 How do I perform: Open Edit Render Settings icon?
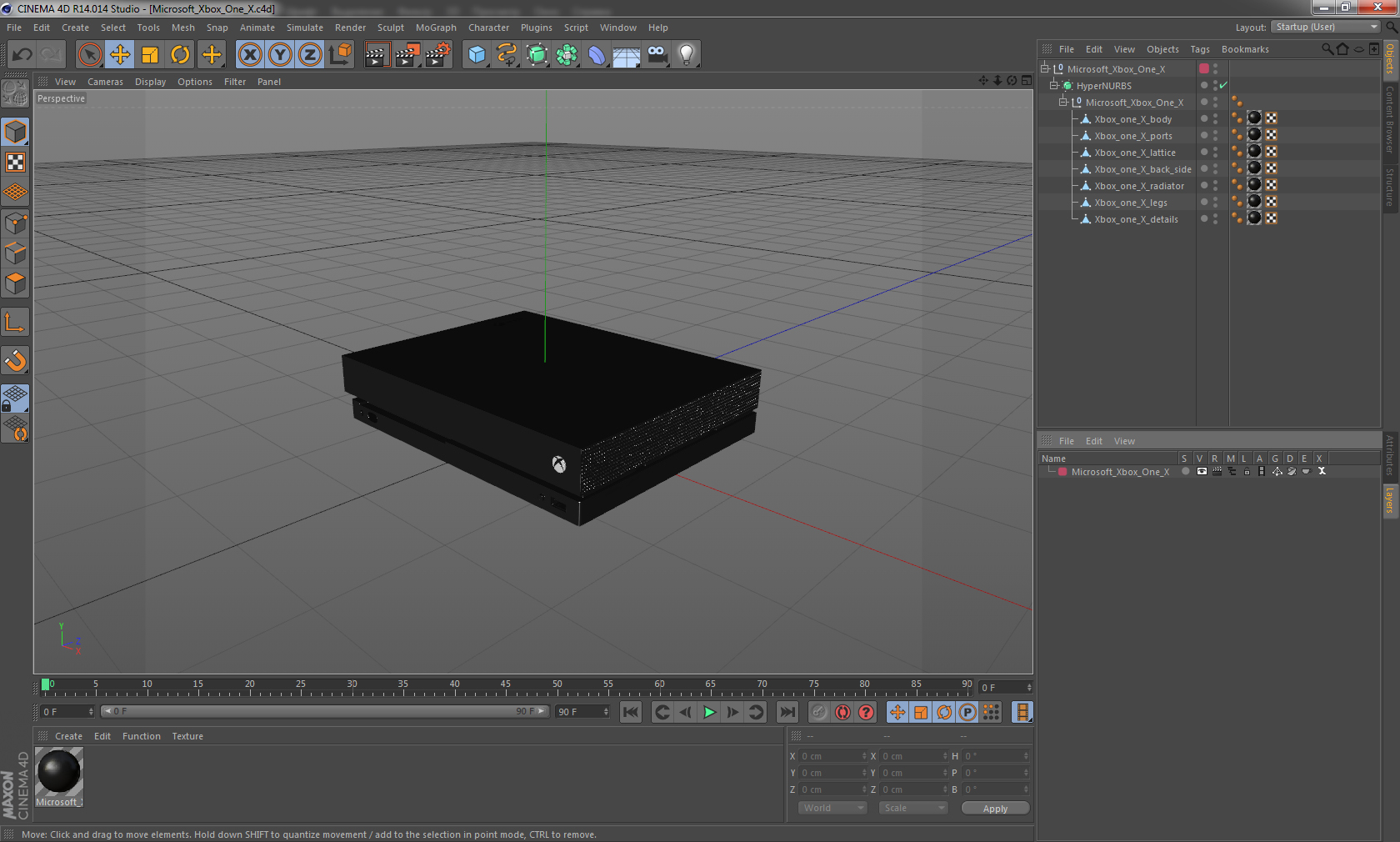(437, 55)
